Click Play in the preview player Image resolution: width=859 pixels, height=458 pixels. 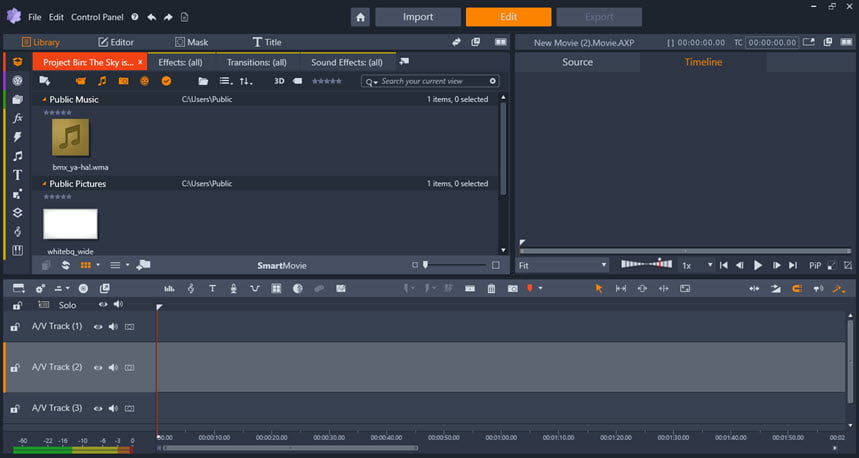click(758, 266)
